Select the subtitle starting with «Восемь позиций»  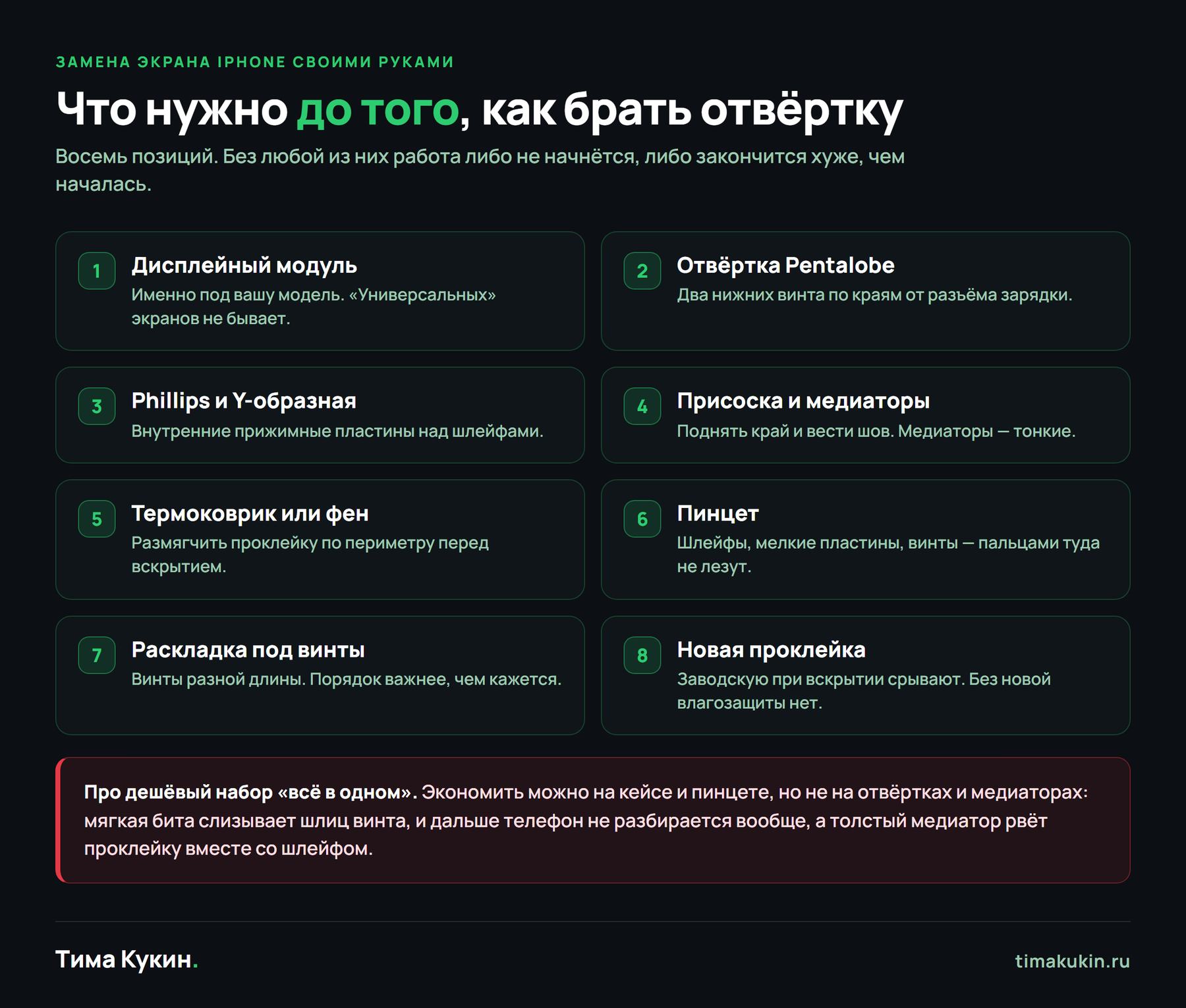coord(480,170)
